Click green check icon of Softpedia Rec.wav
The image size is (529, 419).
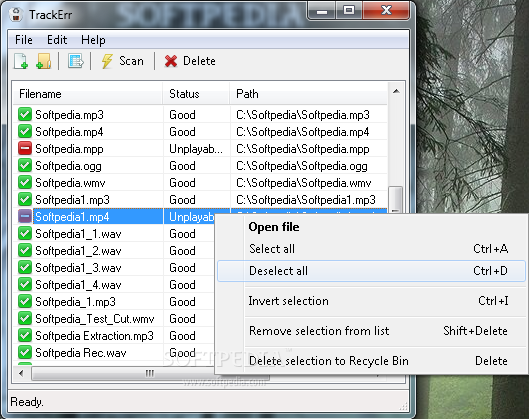(x=25, y=353)
